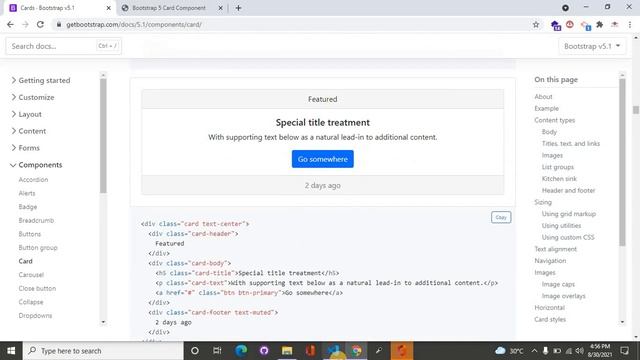Open the volume control in system tray
The image size is (640, 360).
click(x=579, y=351)
